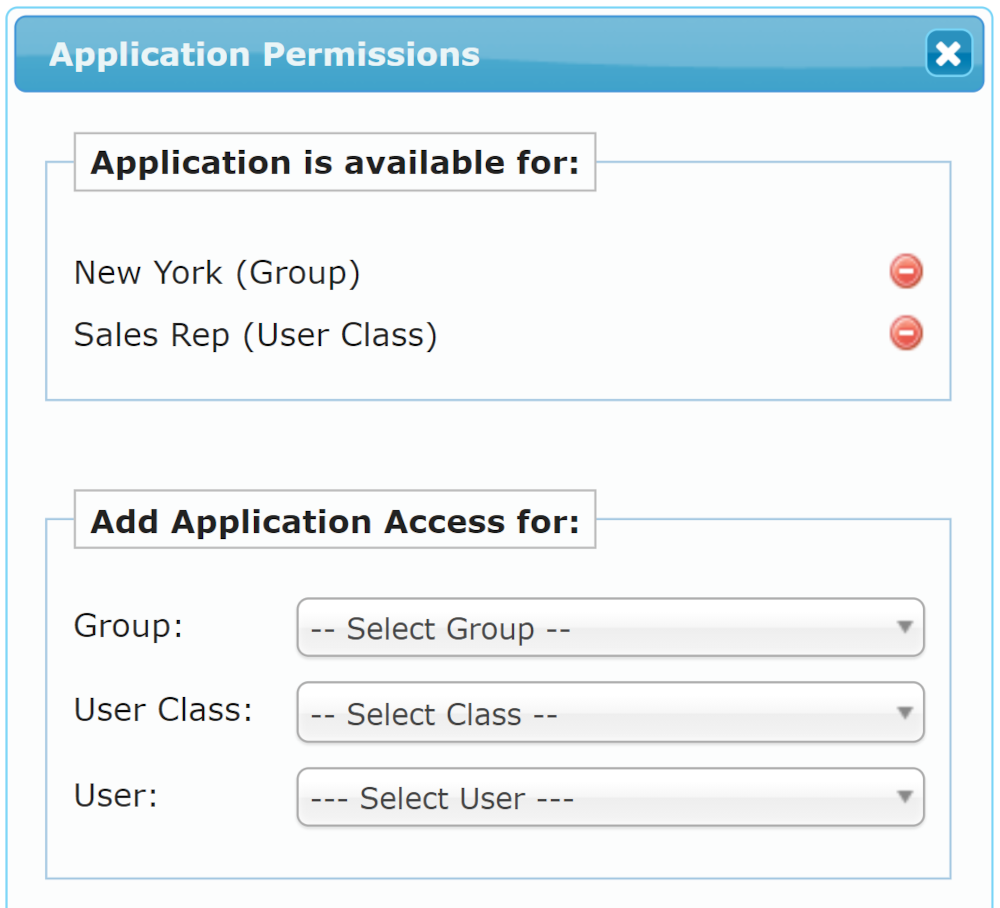The height and width of the screenshot is (908, 1000).
Task: Click the 'Add Application Access for:' heading
Action: (x=335, y=522)
